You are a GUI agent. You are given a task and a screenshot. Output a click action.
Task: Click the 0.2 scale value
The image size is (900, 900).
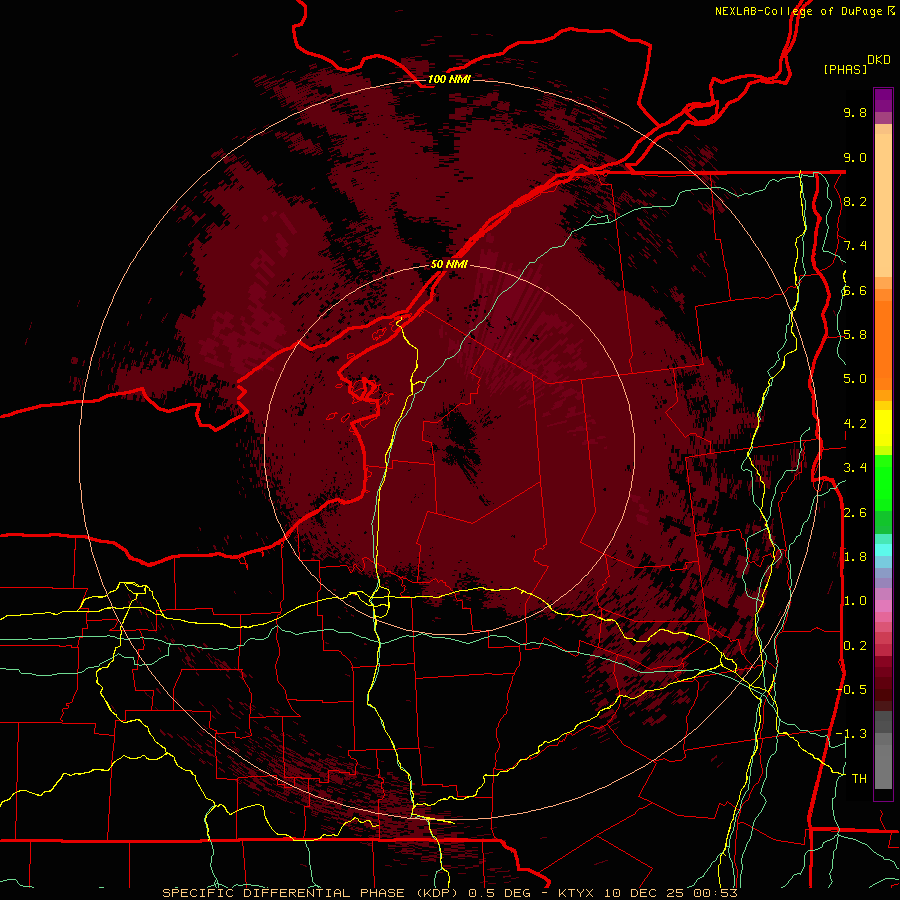855,646
